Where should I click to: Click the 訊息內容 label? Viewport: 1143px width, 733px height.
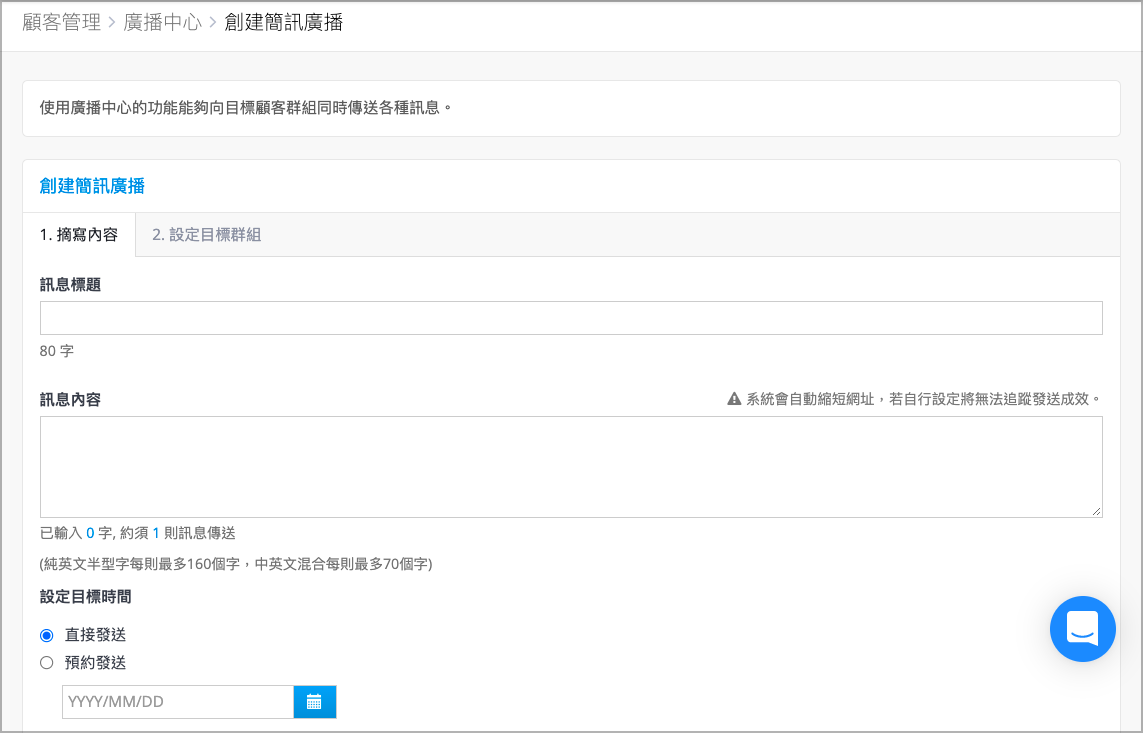point(70,399)
